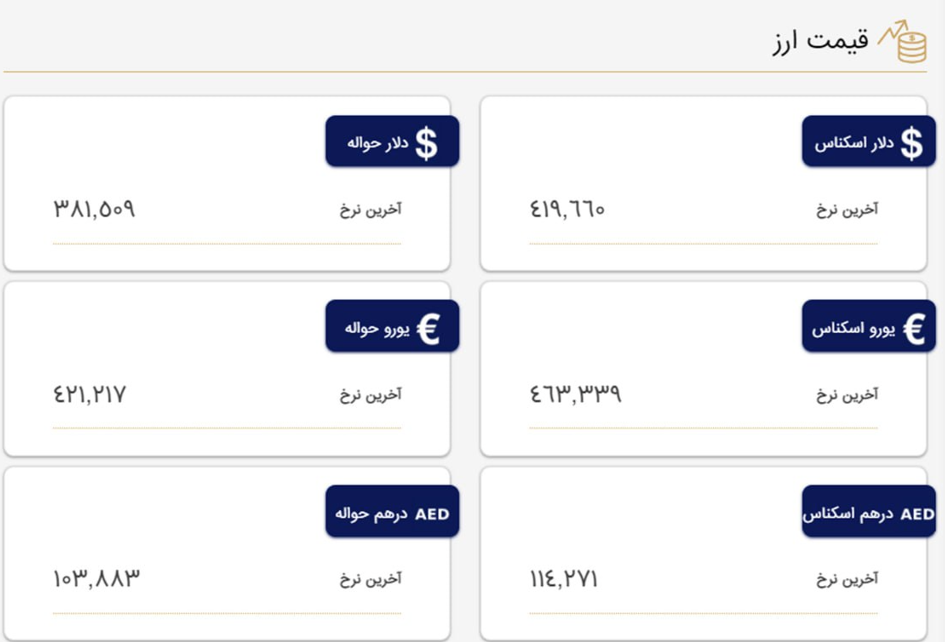Click the dirham transfer rate ۱۰۳,۸۸۳
The image size is (945, 642).
(x=96, y=579)
